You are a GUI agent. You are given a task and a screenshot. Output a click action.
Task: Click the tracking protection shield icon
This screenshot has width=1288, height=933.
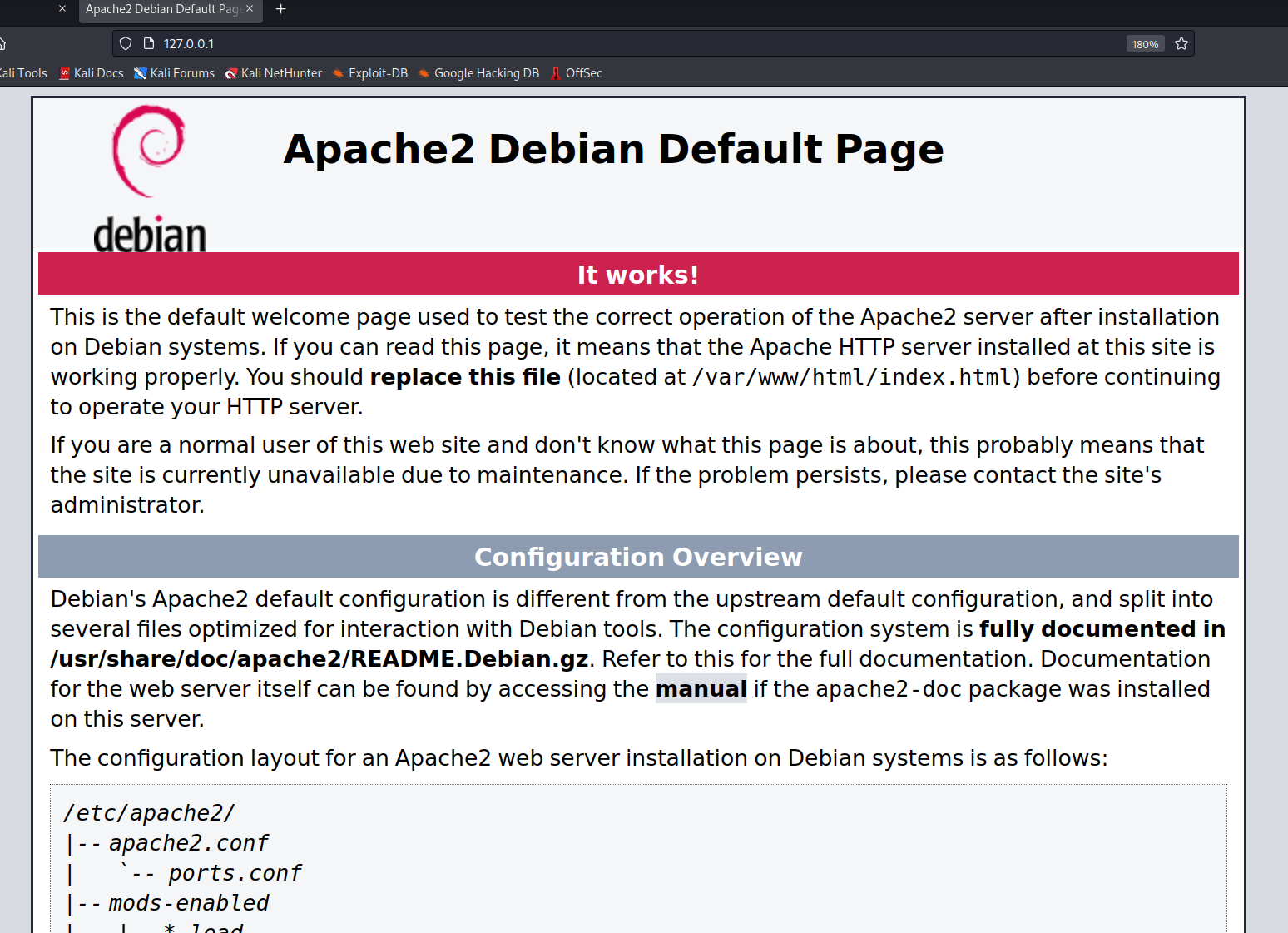click(x=126, y=43)
